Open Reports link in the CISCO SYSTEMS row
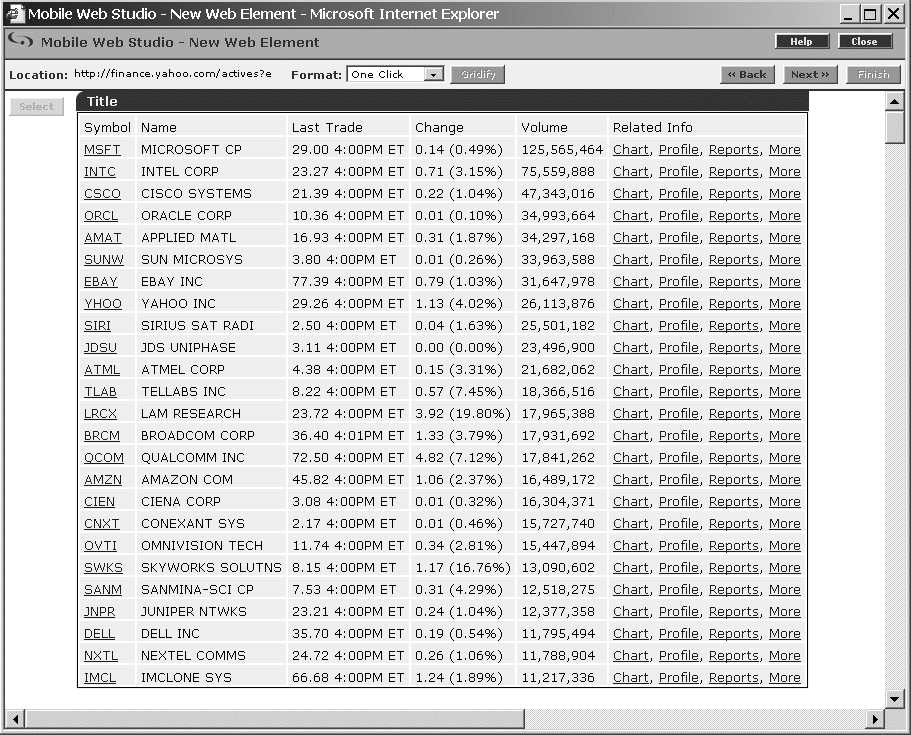Viewport: 911px width, 735px height. point(734,193)
